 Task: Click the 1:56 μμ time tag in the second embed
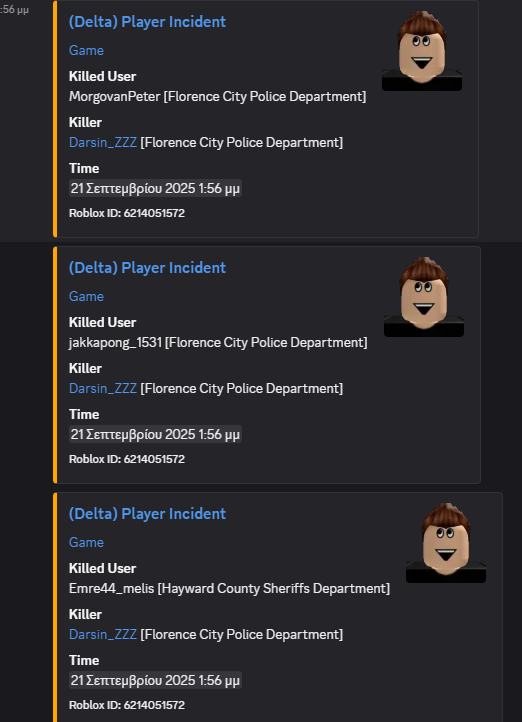(x=155, y=434)
